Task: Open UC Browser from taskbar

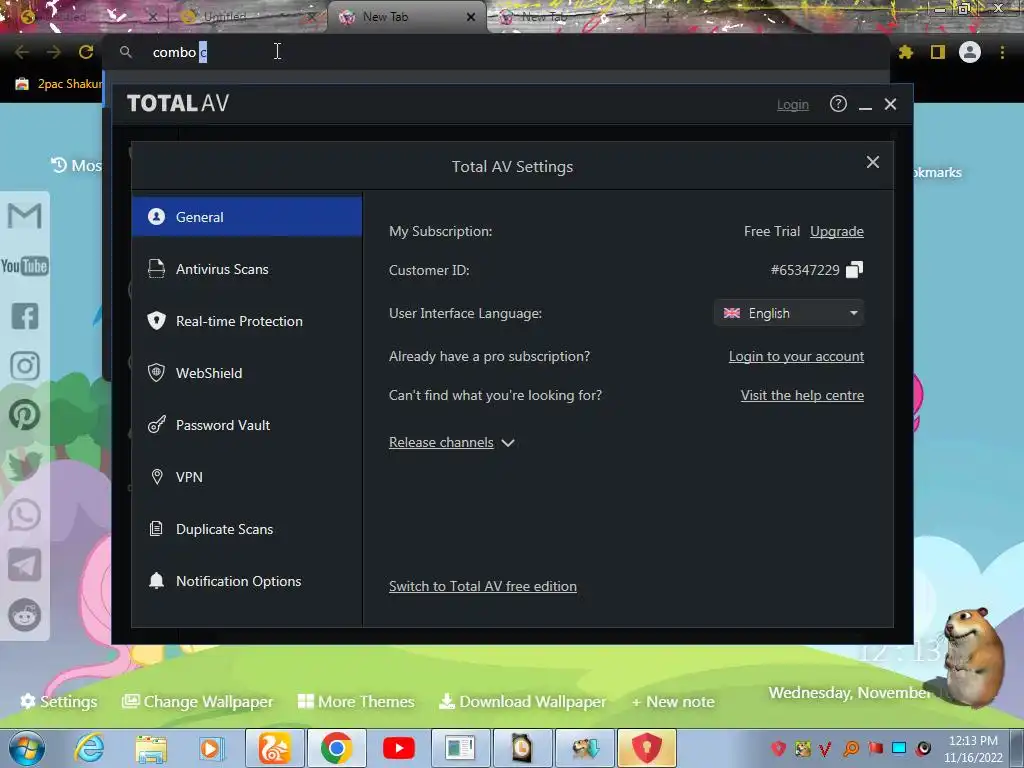Action: tap(274, 748)
